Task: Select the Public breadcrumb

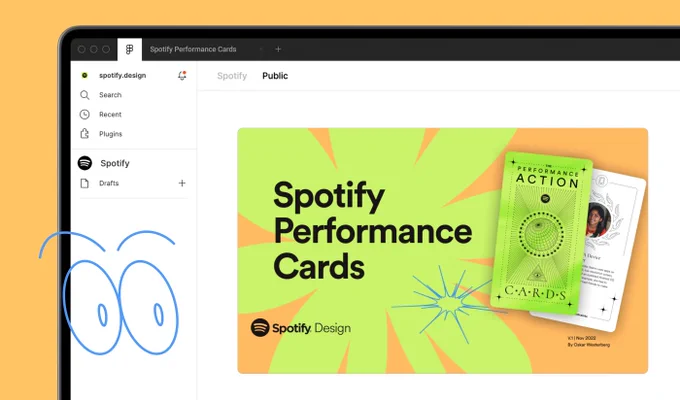Action: pyautogui.click(x=275, y=76)
